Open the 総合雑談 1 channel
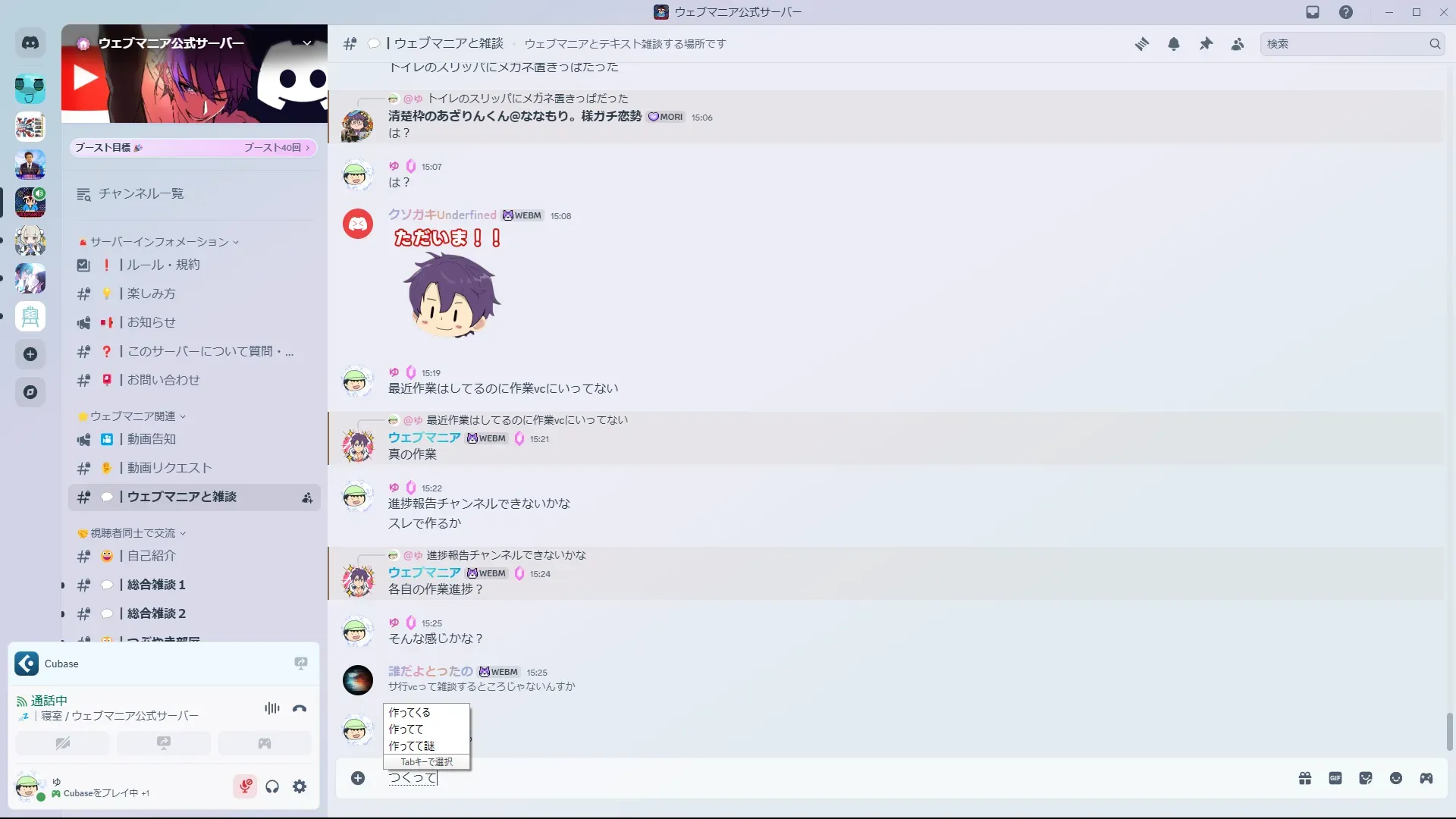 coord(194,585)
